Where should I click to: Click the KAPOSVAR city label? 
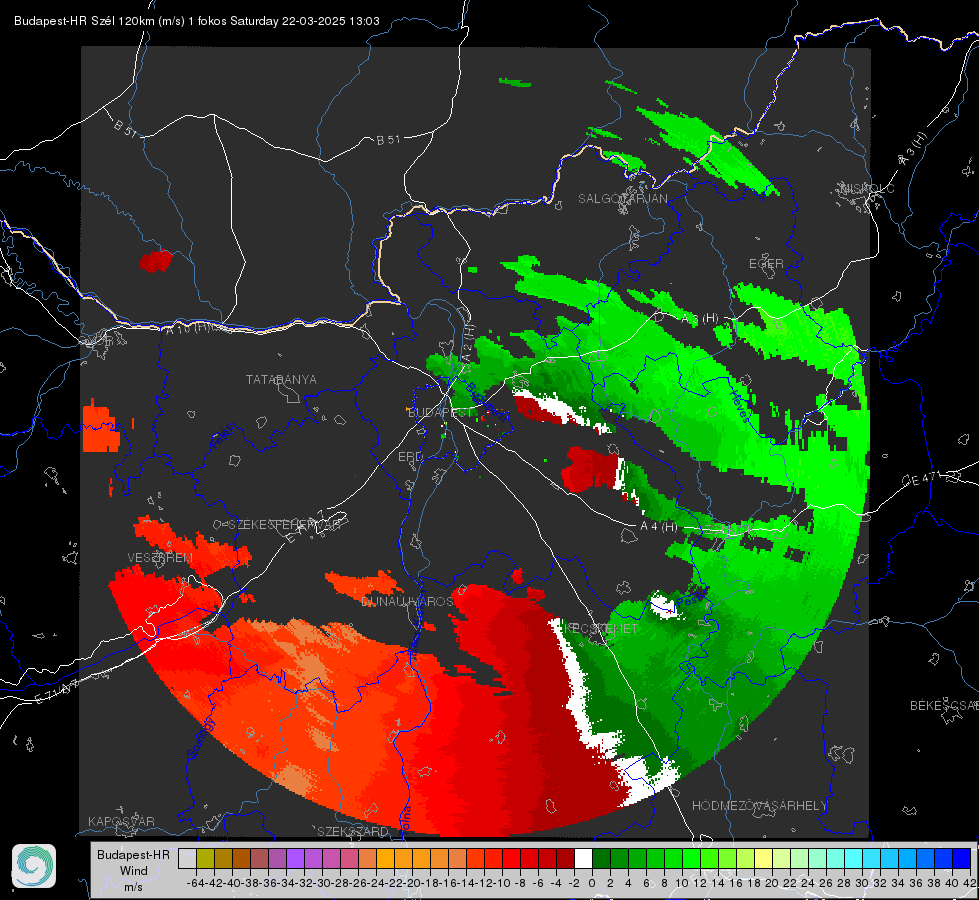pos(121,821)
